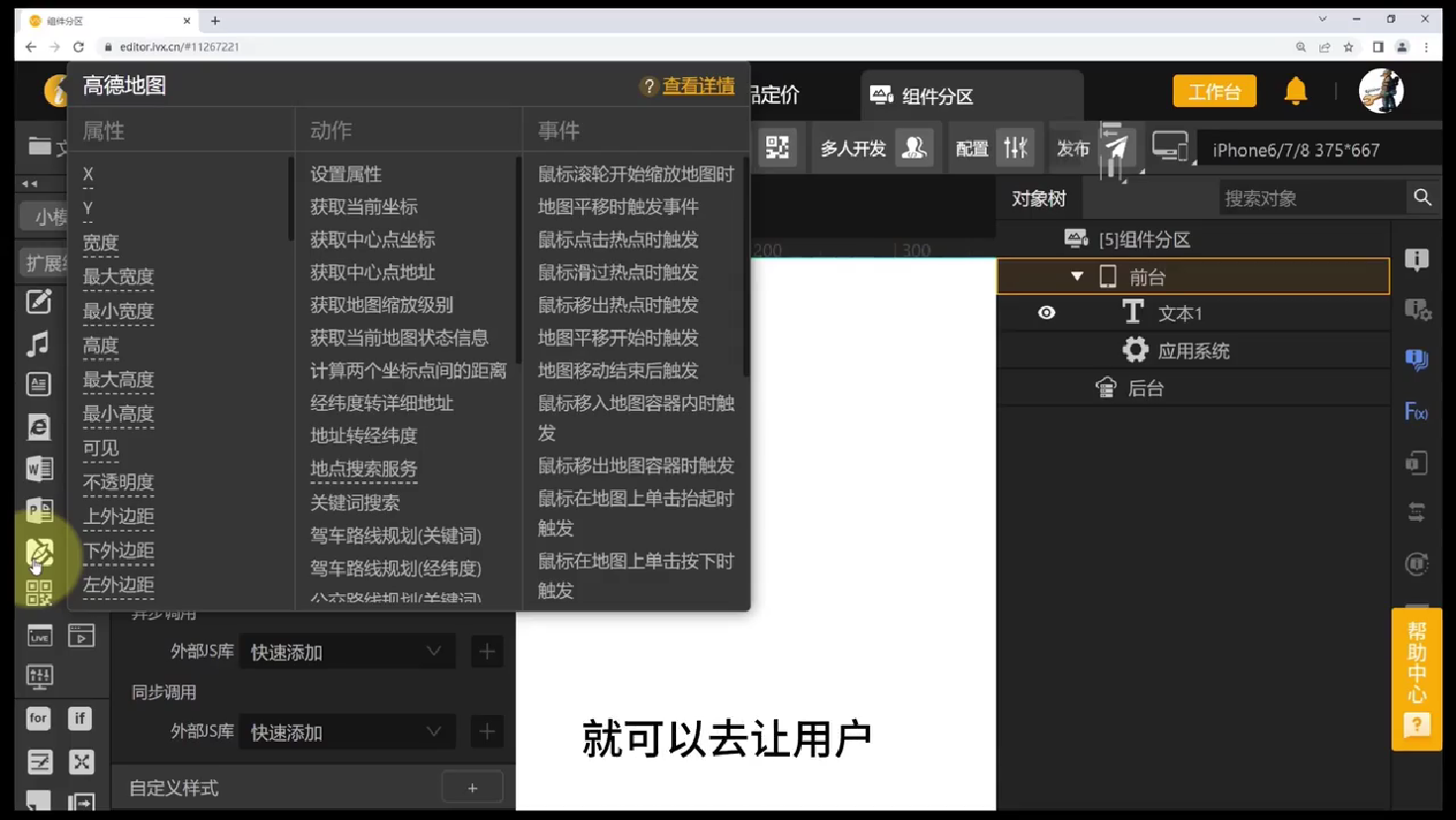The width and height of the screenshot is (1456, 820).
Task: Click the 工作台 button
Action: point(1214,91)
